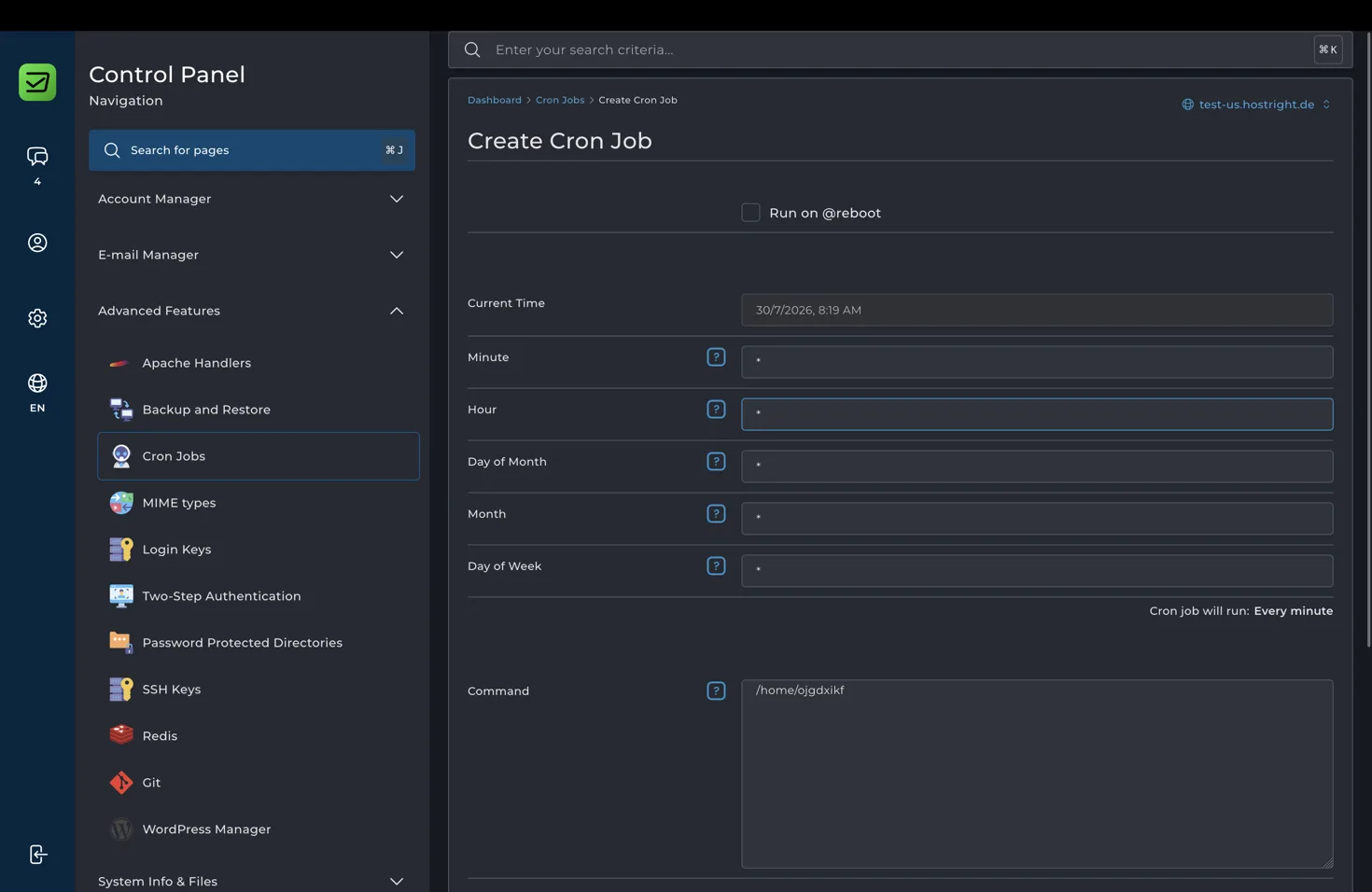
Task: Go to Dashboard breadcrumb link
Action: (x=494, y=100)
